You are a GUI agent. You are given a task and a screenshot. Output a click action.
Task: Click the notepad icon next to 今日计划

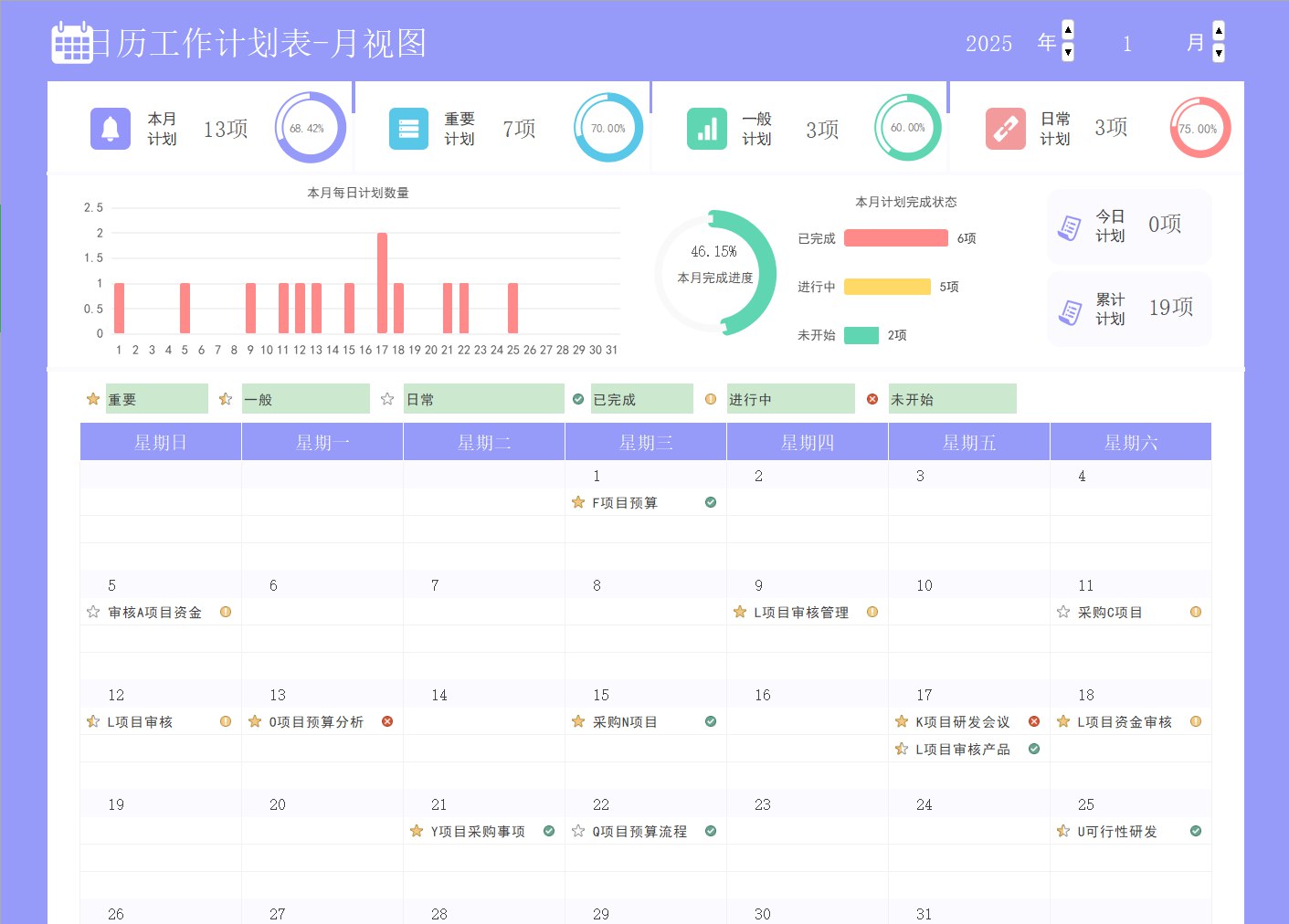1070,226
